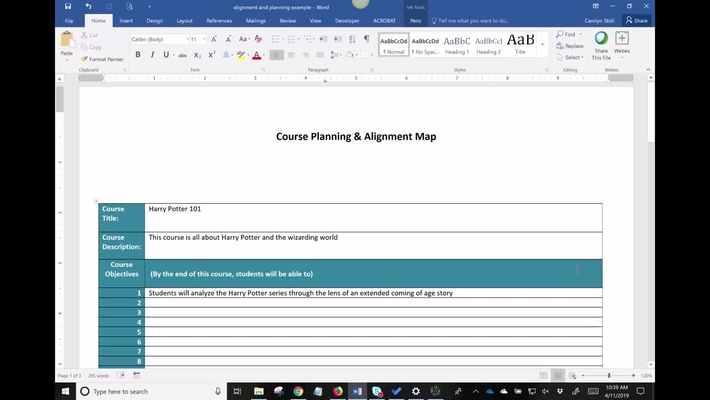Viewport: 710px width, 400px height.
Task: Increase font size with the Grow Font icon
Action: (214, 39)
